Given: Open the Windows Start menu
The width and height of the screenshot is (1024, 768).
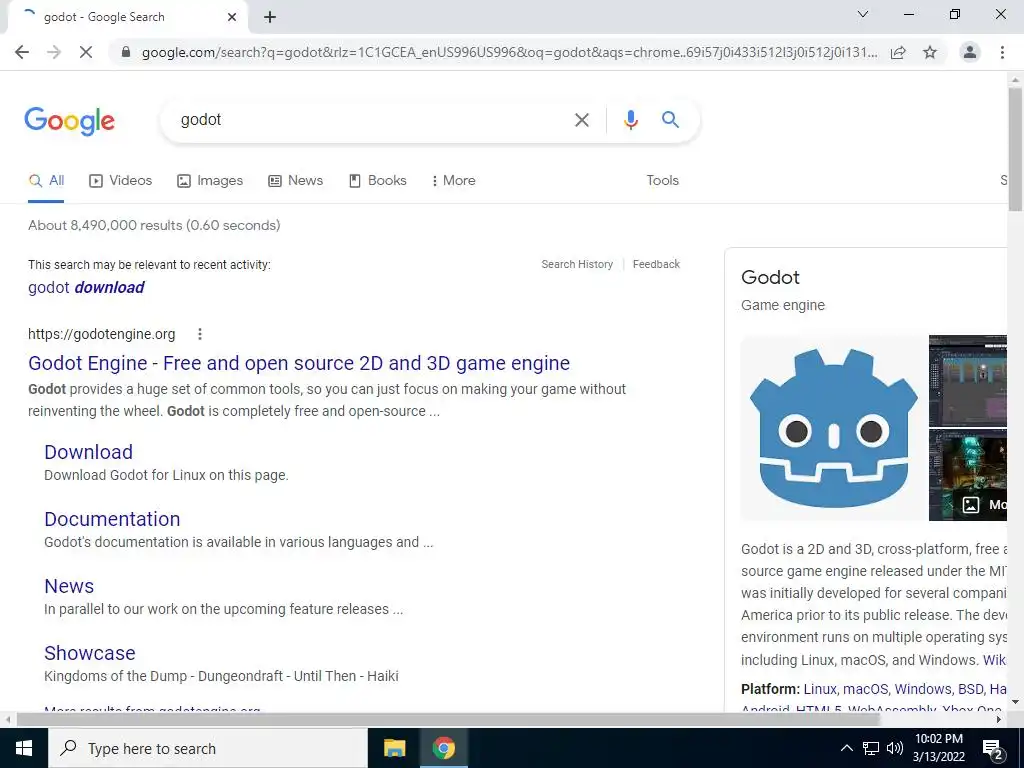Looking at the screenshot, I should coord(24,748).
